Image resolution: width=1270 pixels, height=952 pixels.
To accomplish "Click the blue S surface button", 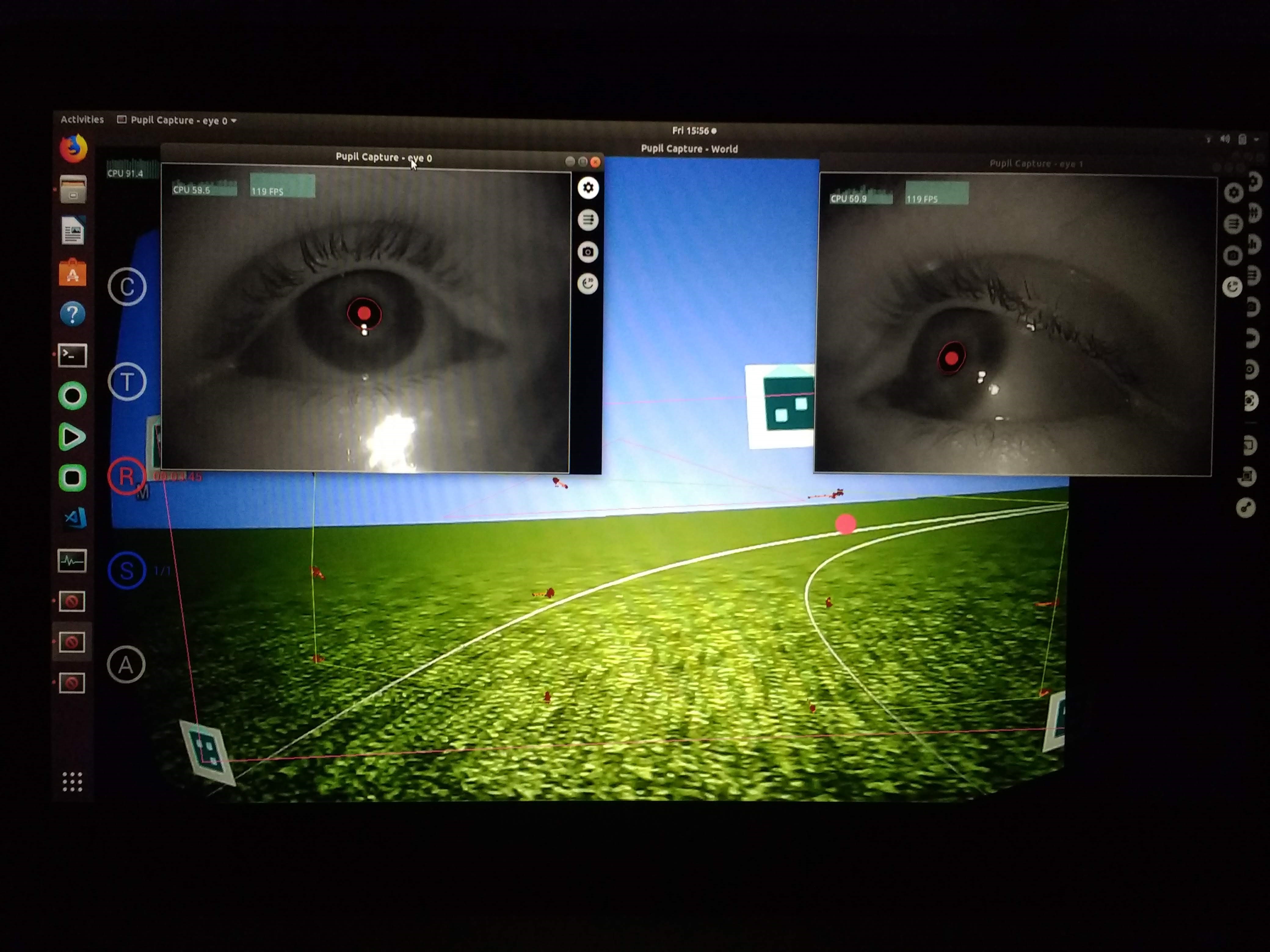I will [126, 570].
